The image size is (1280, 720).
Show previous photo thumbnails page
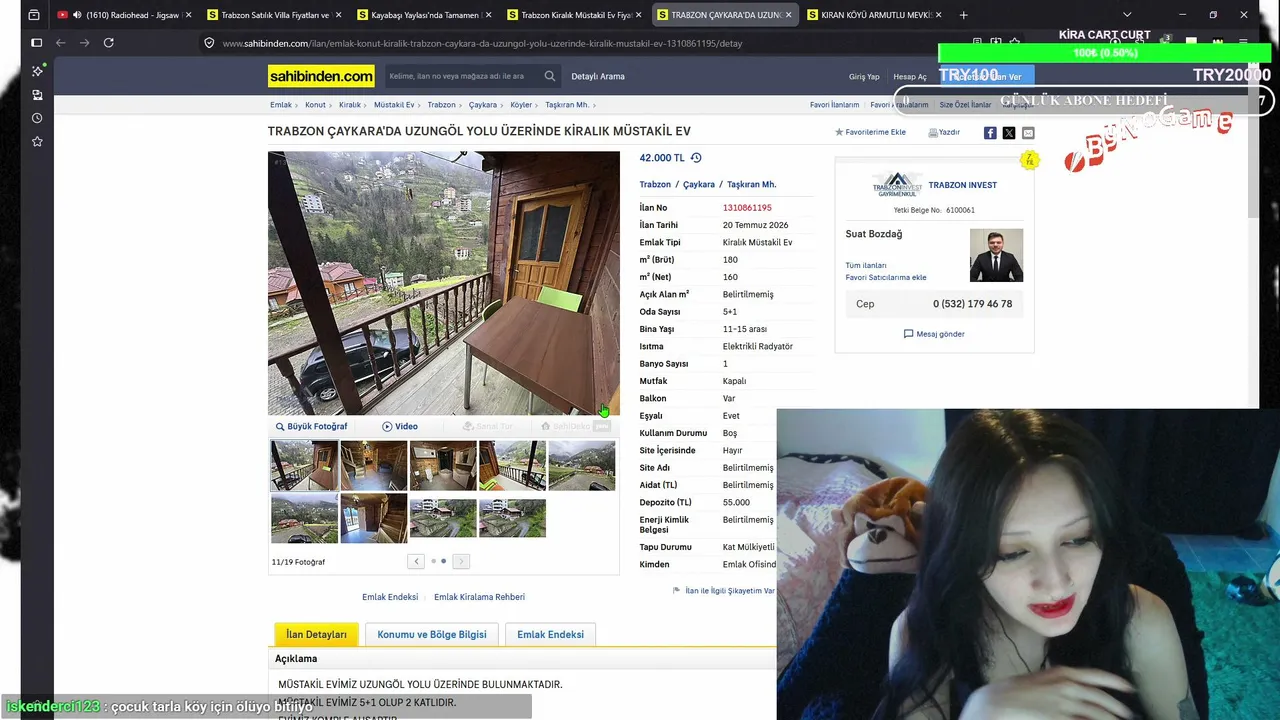(x=417, y=562)
